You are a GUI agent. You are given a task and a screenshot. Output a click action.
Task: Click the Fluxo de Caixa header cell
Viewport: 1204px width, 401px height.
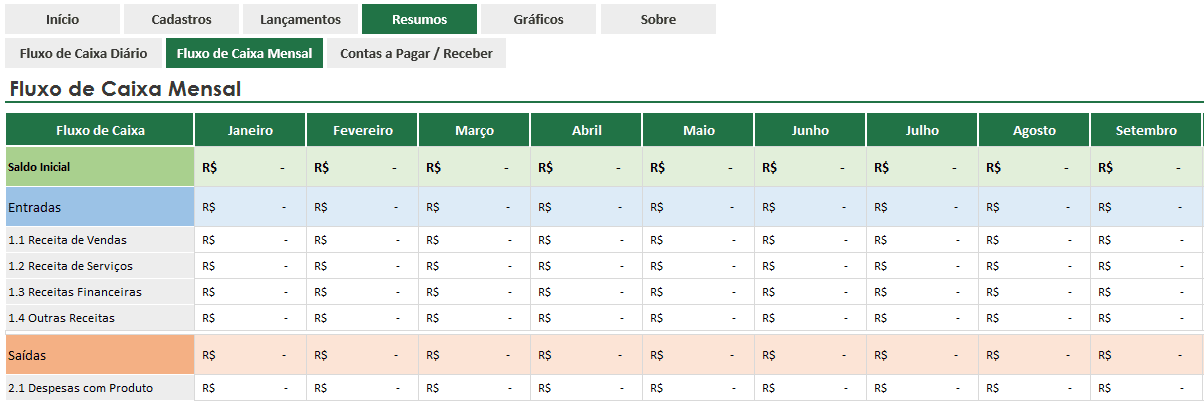(100, 130)
